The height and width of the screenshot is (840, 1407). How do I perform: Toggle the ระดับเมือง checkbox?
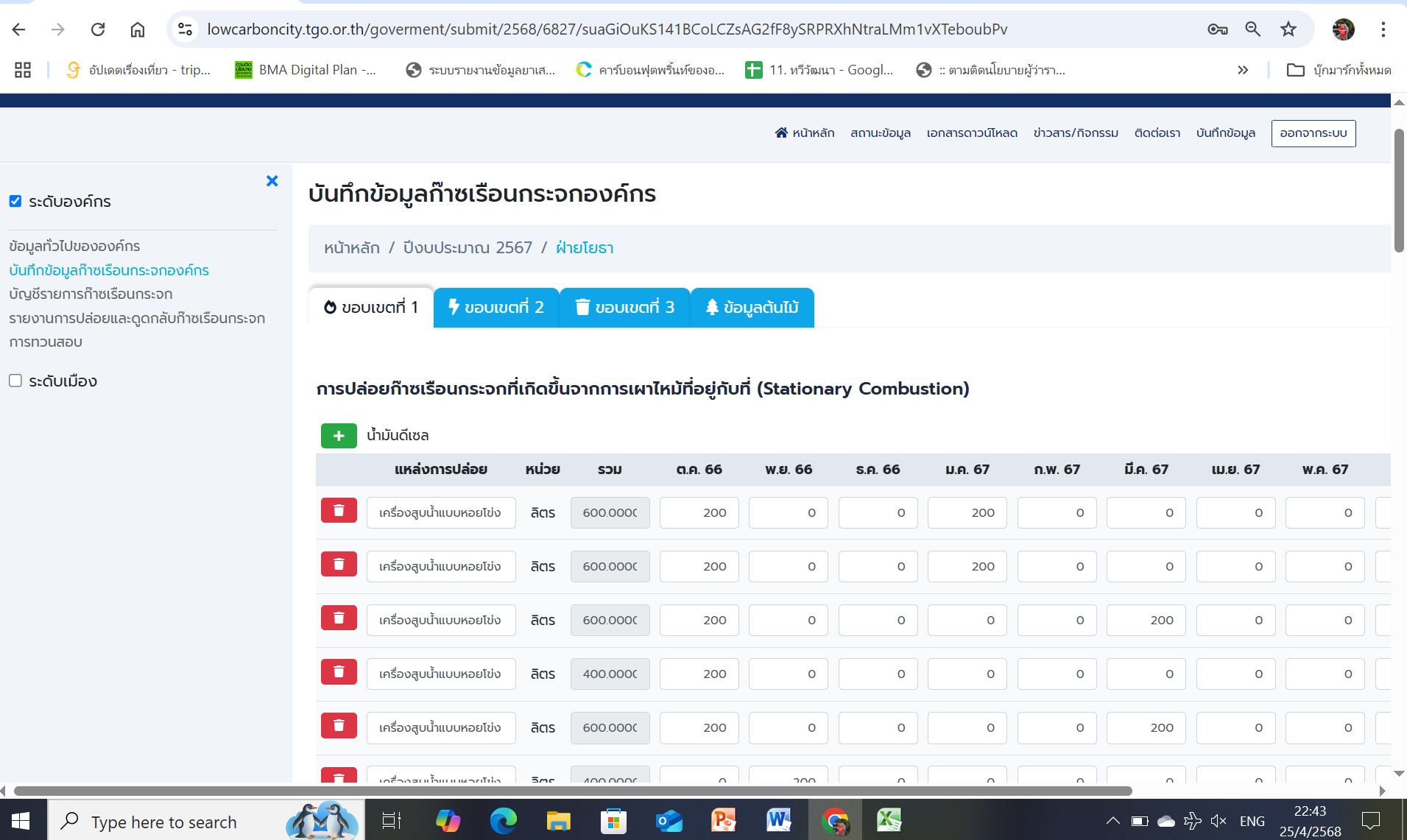tap(15, 381)
